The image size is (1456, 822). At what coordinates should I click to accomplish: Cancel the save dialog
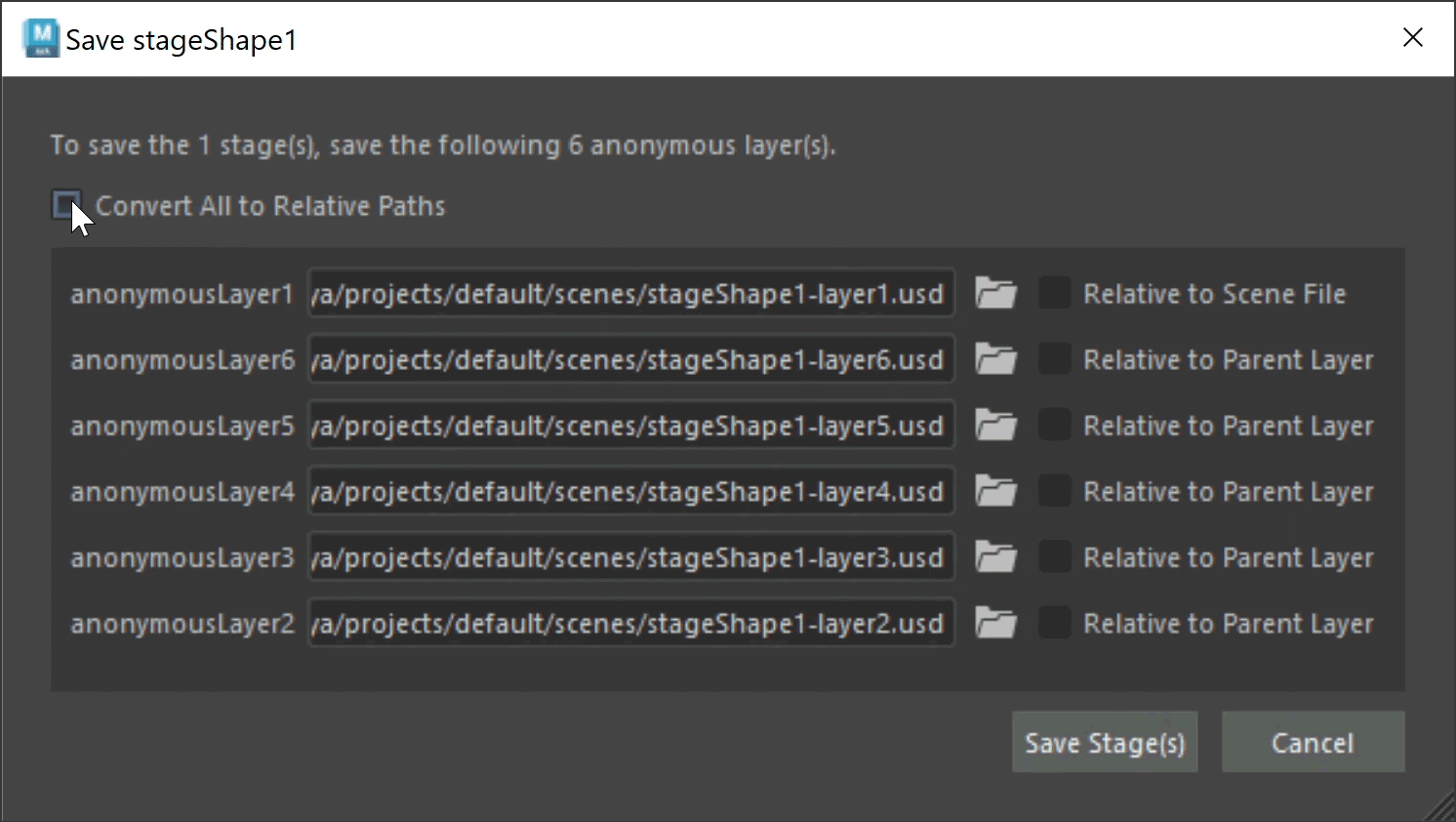pos(1313,743)
